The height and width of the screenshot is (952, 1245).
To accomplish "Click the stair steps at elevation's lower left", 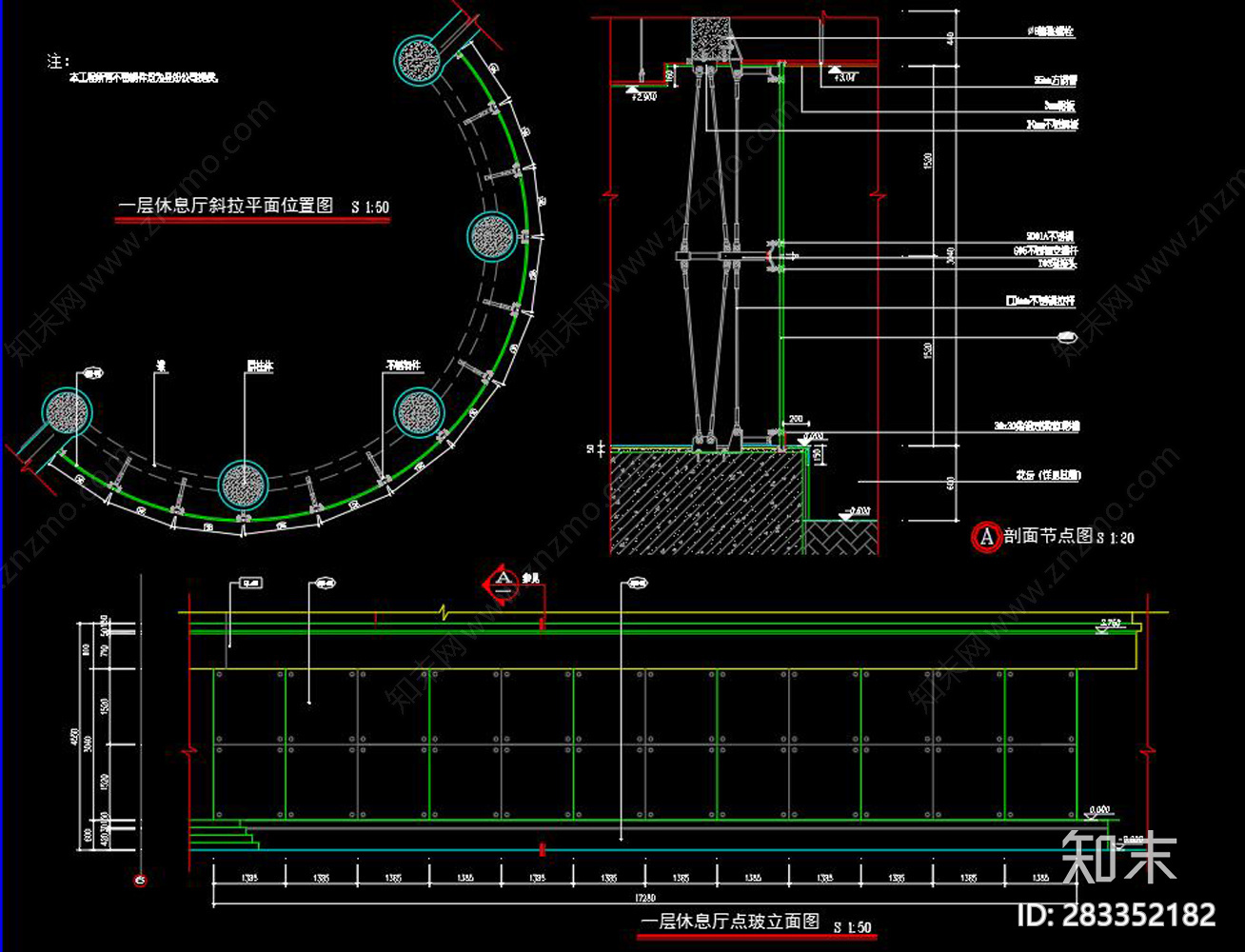I will (225, 837).
